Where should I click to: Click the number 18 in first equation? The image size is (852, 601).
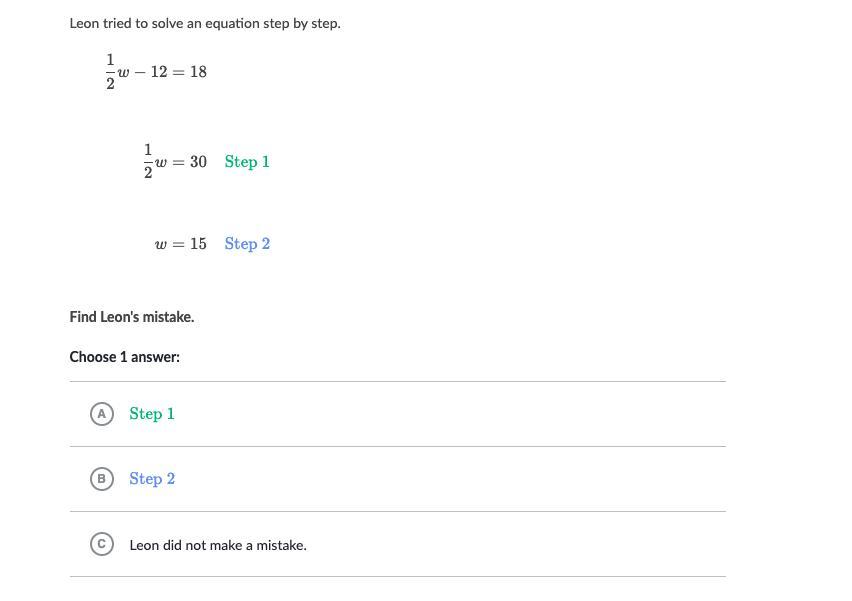(198, 72)
